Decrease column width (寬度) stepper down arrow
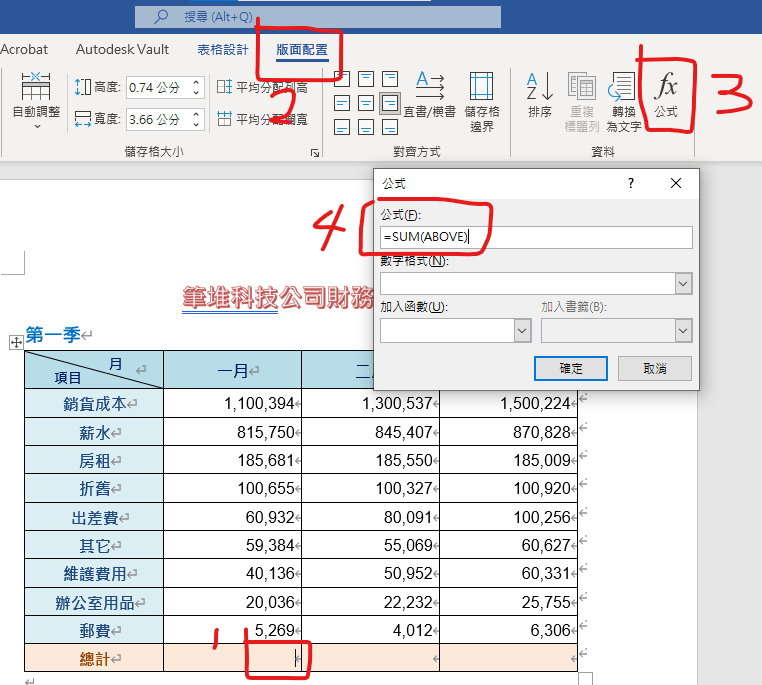 (x=196, y=124)
